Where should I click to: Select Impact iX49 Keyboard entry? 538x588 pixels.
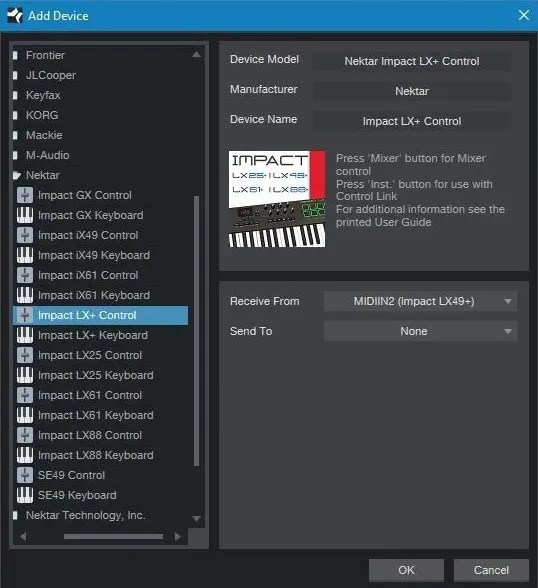[94, 255]
